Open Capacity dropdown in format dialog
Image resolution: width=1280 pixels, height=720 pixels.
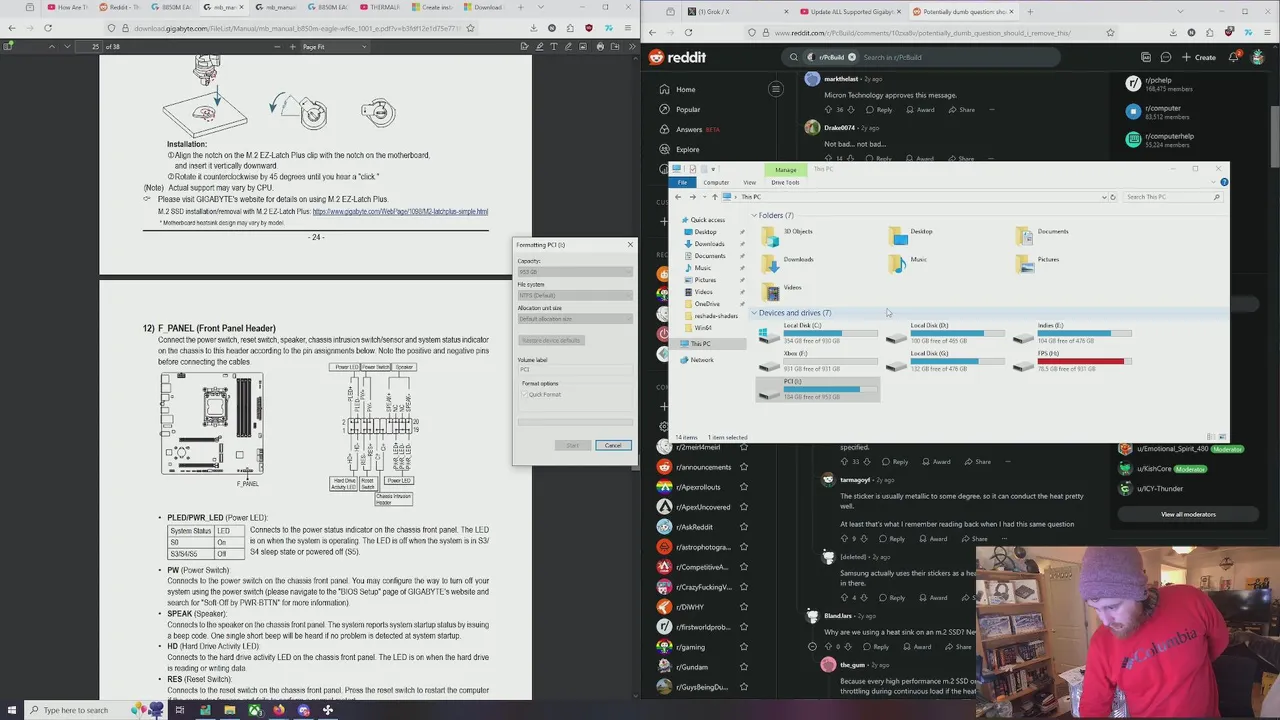click(575, 272)
